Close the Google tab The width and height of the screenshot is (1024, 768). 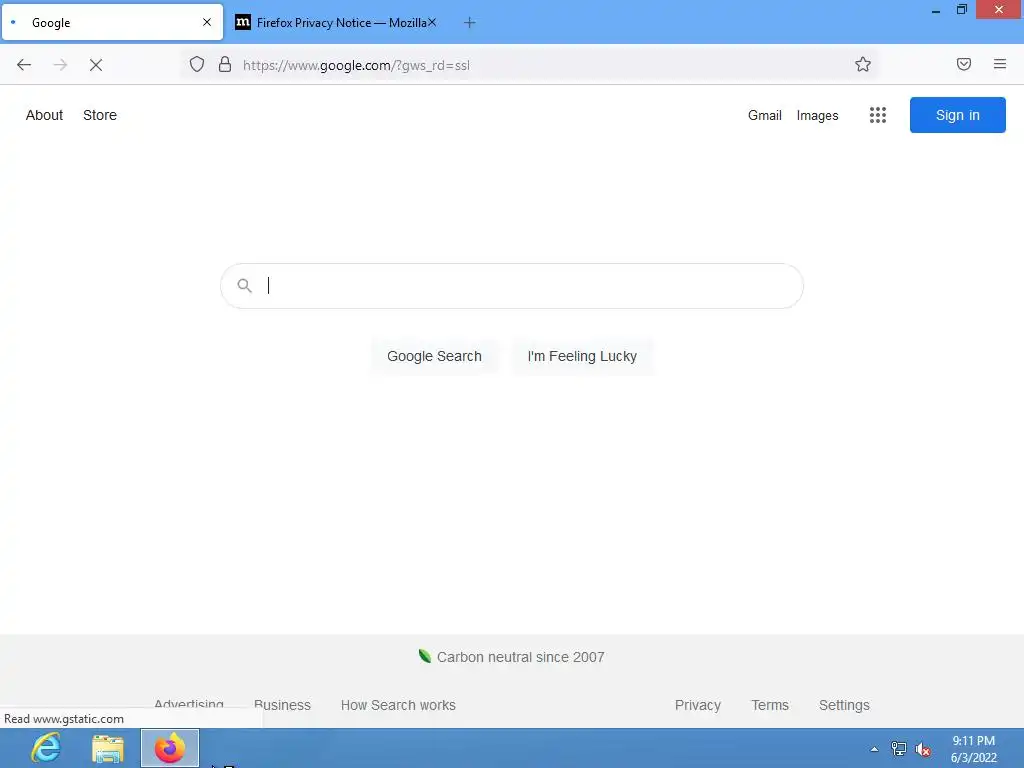pyautogui.click(x=207, y=22)
